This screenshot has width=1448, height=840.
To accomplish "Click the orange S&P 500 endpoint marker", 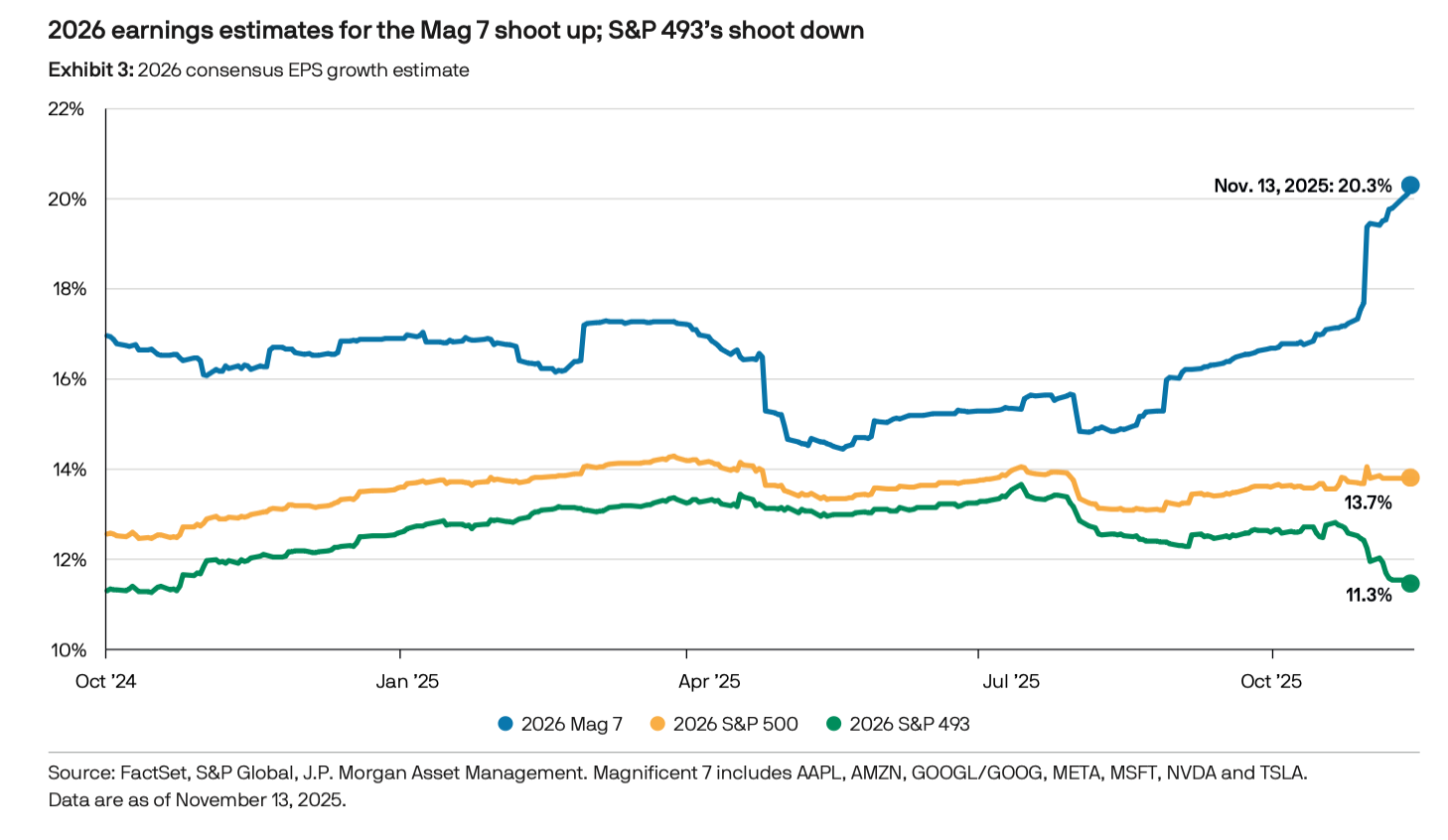I will pyautogui.click(x=1409, y=478).
